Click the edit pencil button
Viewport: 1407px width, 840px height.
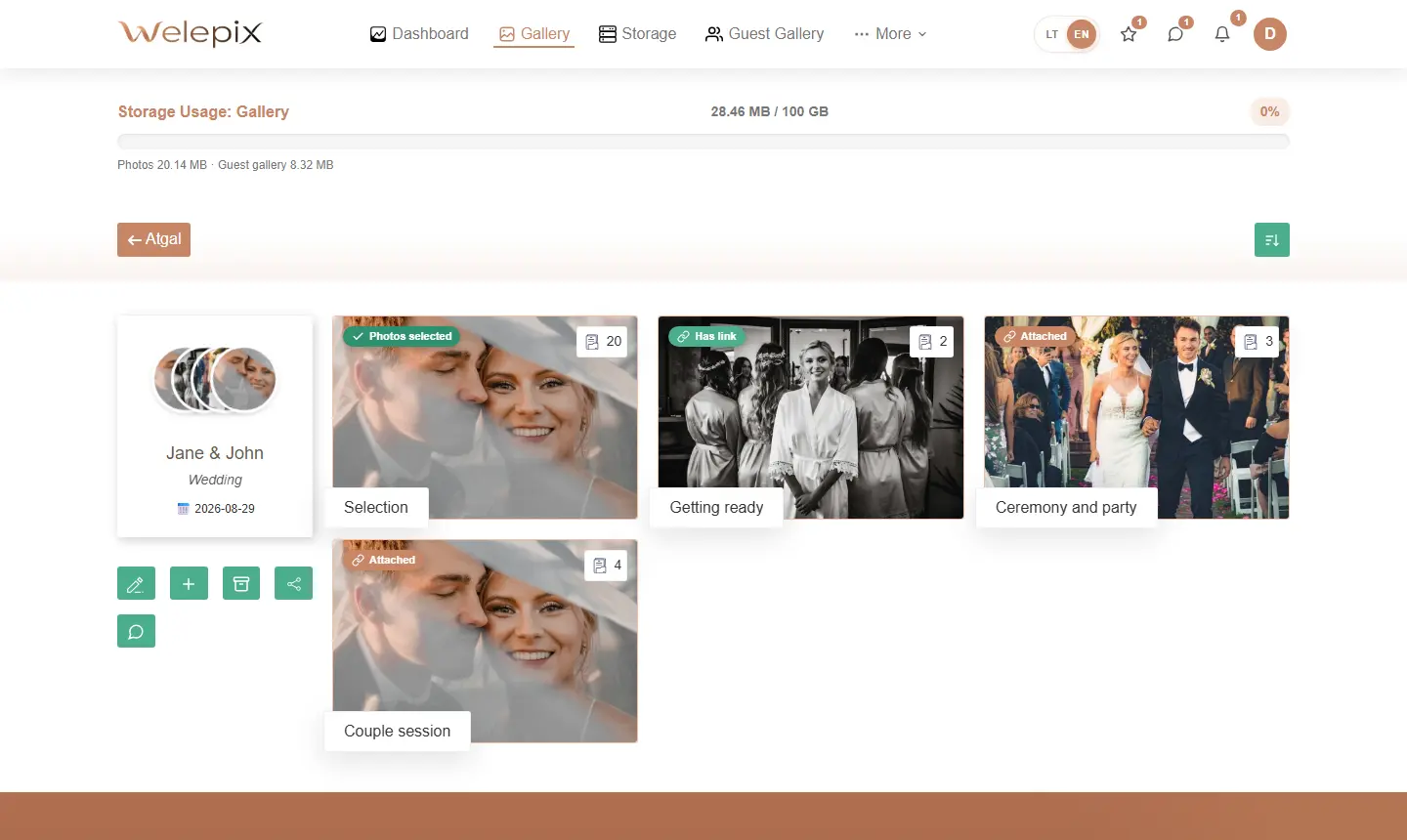point(136,584)
